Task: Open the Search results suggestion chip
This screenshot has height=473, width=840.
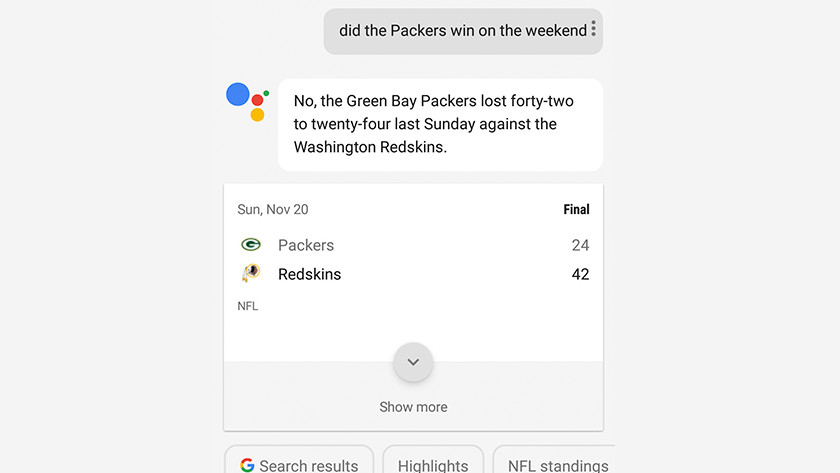Action: coord(299,464)
